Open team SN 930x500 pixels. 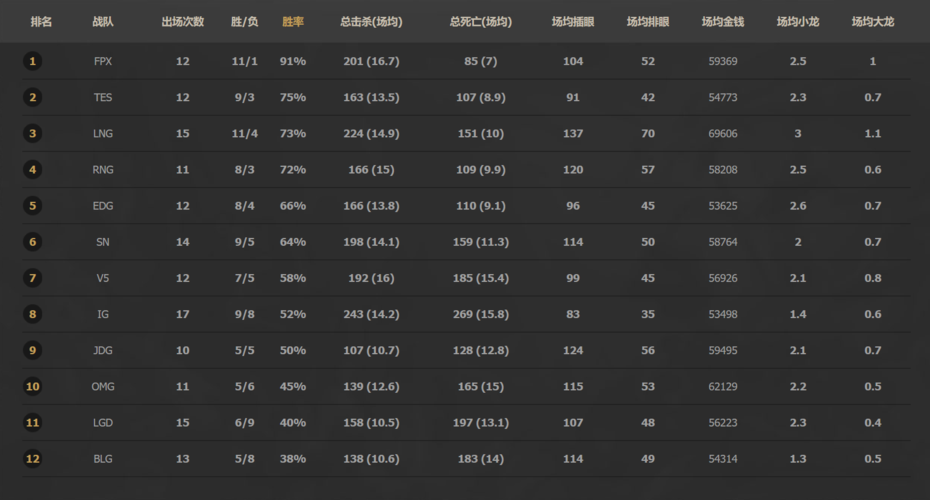pos(103,242)
